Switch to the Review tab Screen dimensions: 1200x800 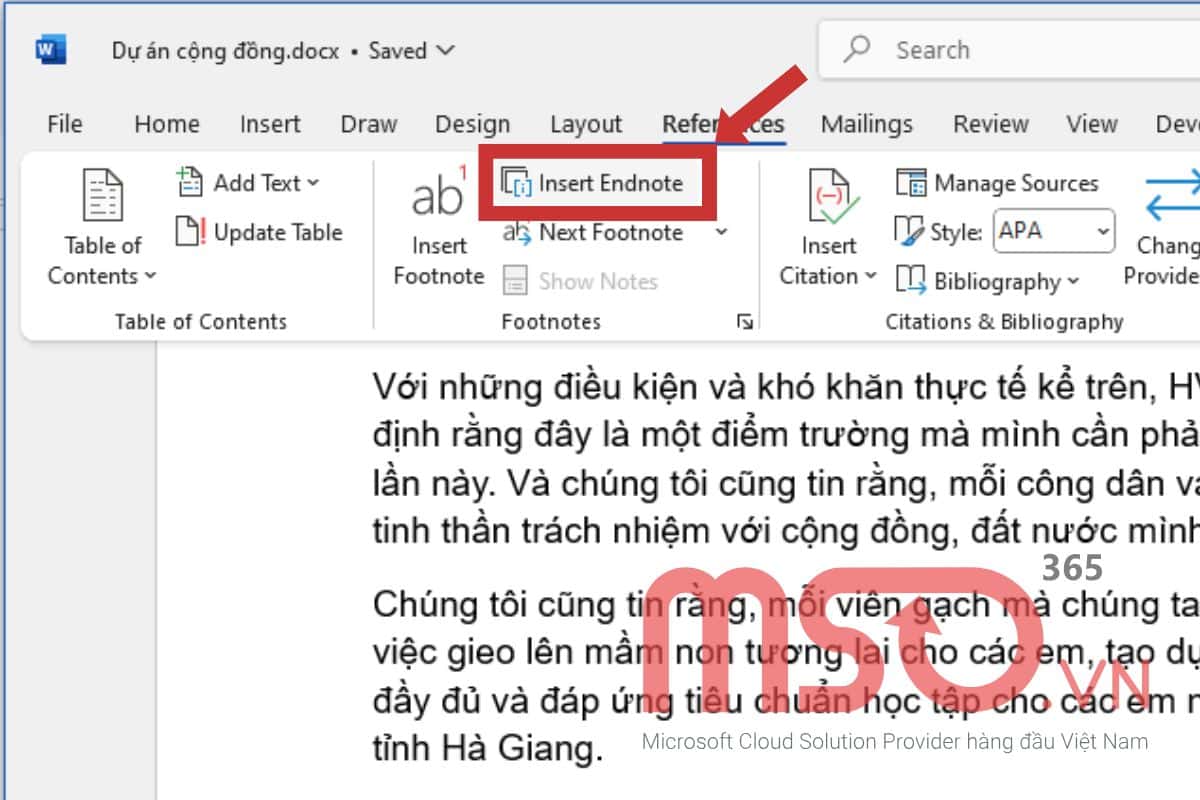point(991,124)
